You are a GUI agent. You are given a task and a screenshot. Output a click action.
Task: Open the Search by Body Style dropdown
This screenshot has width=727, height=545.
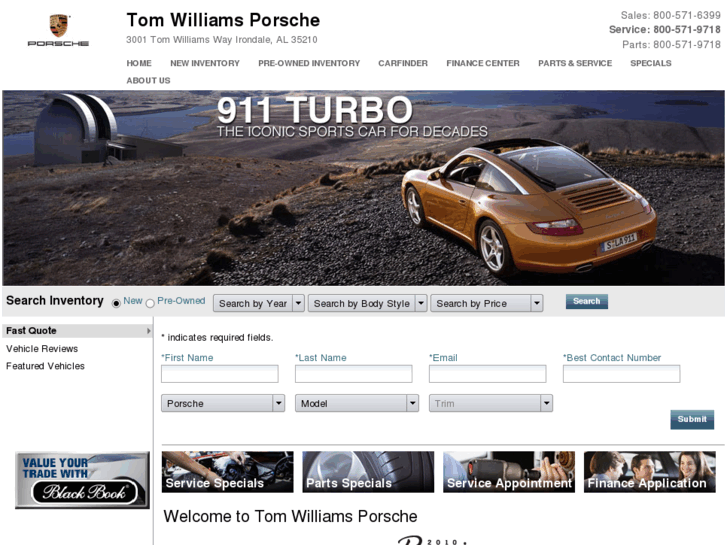[367, 303]
